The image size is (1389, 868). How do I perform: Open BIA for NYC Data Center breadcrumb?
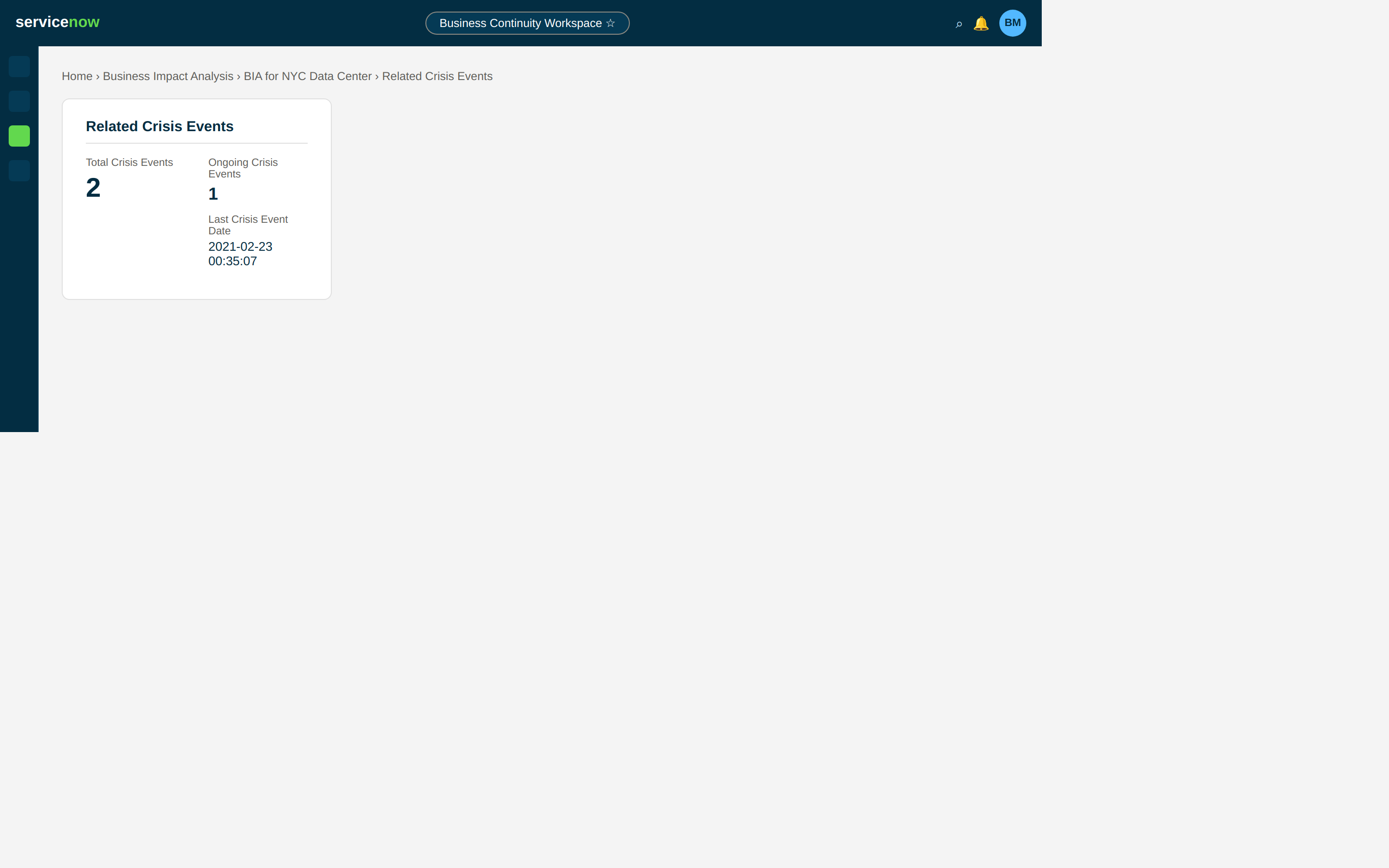click(x=308, y=76)
